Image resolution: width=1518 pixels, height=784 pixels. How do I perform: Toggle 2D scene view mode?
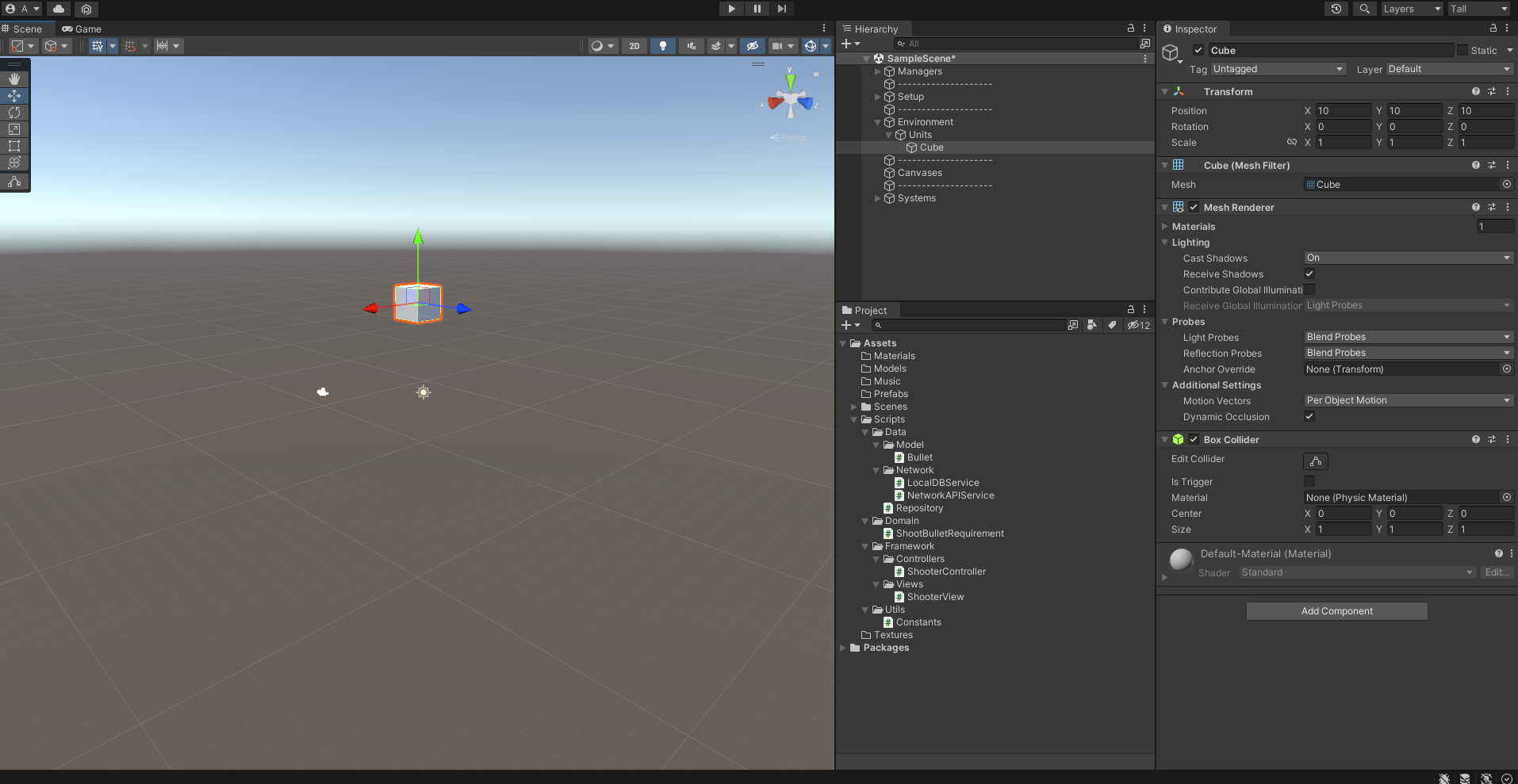[x=634, y=46]
